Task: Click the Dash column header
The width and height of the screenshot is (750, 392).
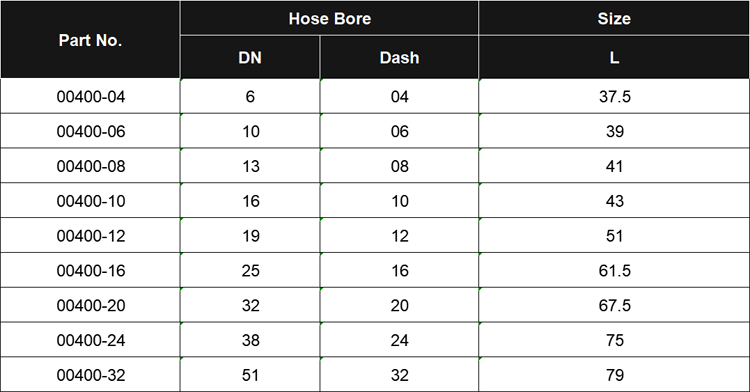Action: point(399,57)
